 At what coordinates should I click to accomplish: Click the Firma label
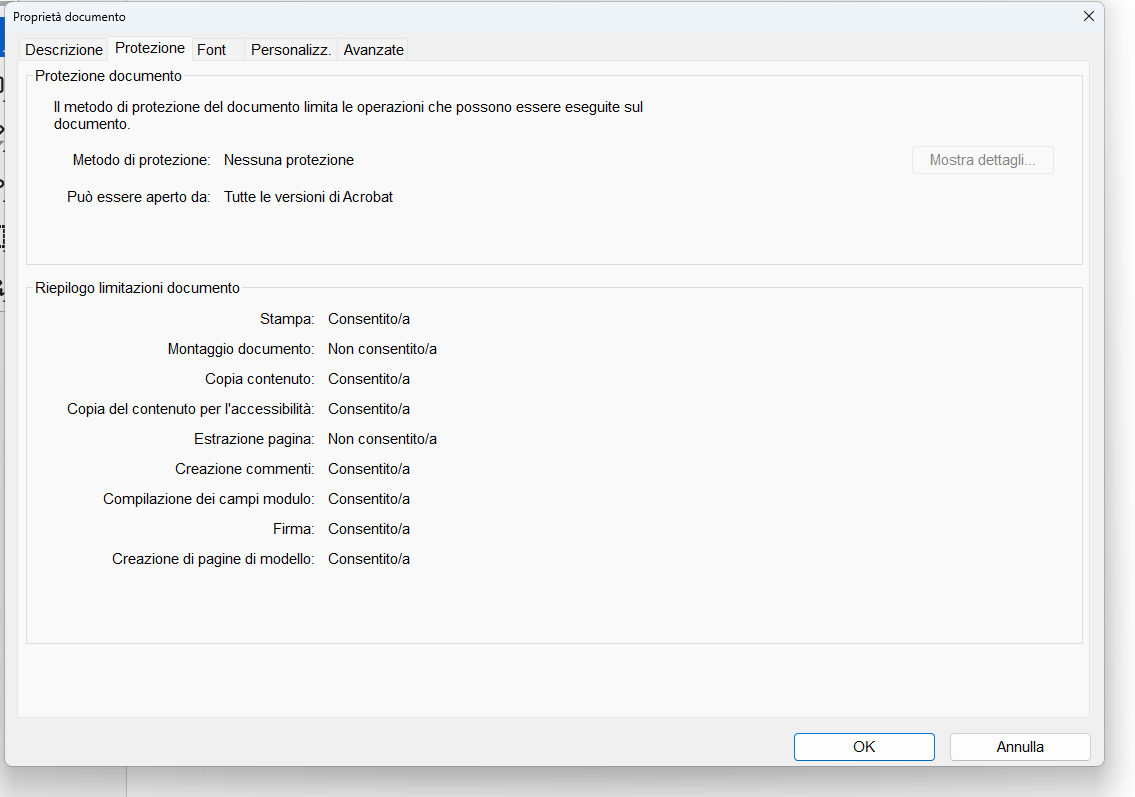tap(294, 529)
